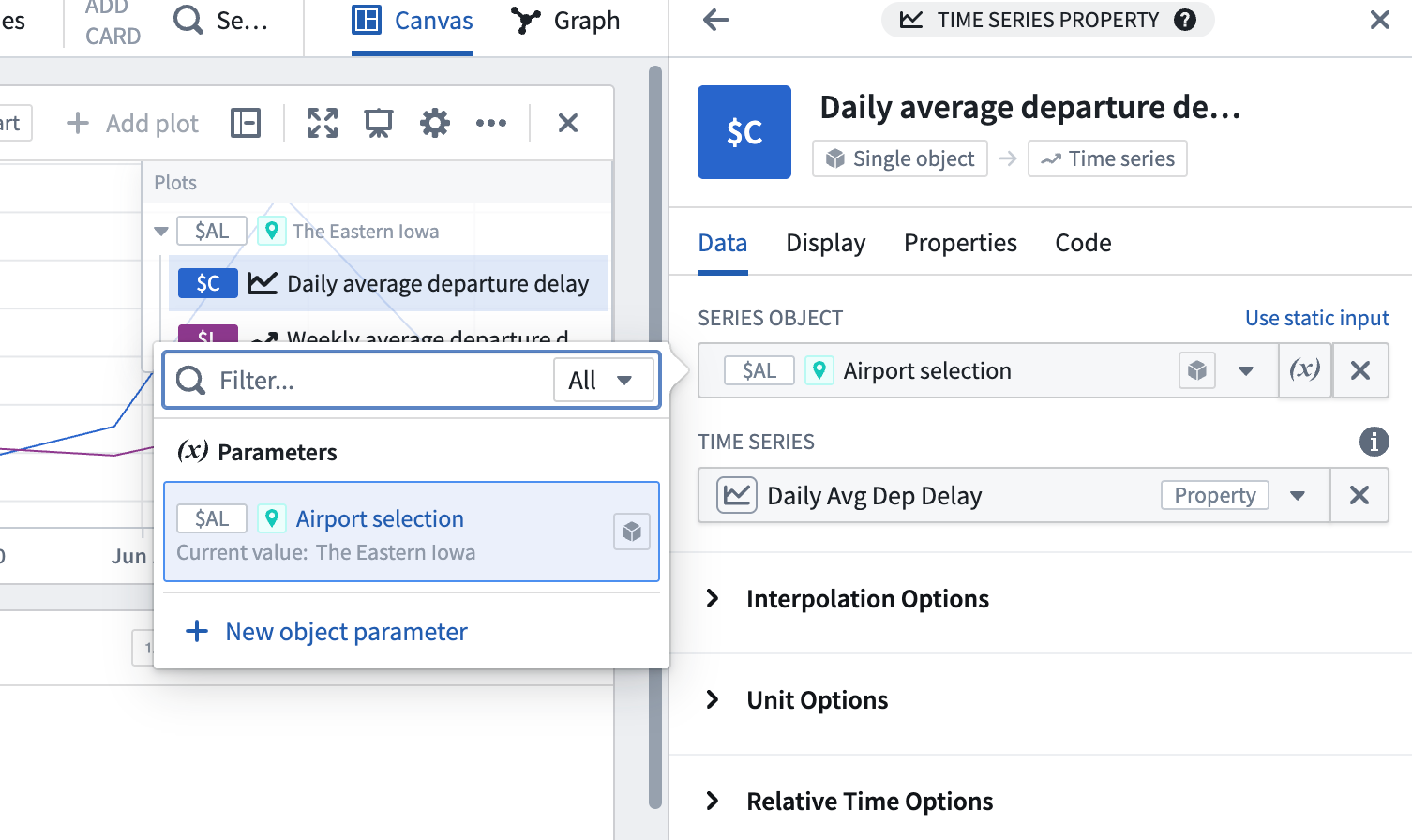1412x840 pixels.
Task: Toggle the series object parameter (x) button
Action: coord(1304,370)
